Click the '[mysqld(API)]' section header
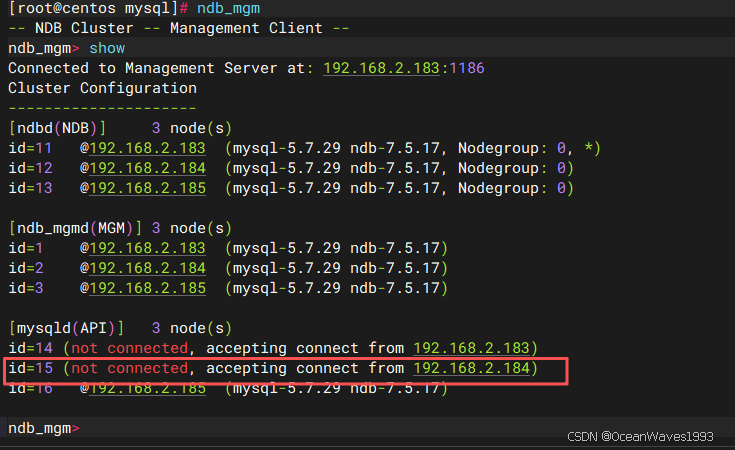 click(67, 328)
